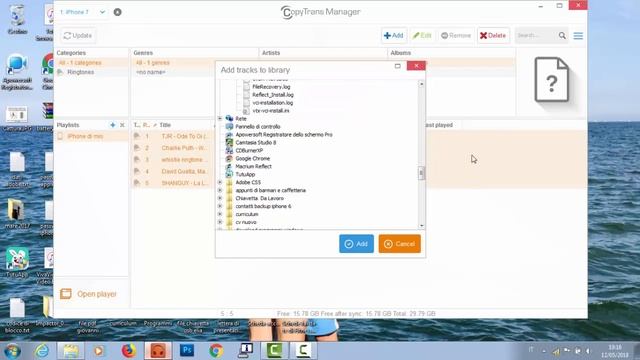This screenshot has height=360, width=640.
Task: Check the FileRecovery.log checkbox
Action: 247,87
